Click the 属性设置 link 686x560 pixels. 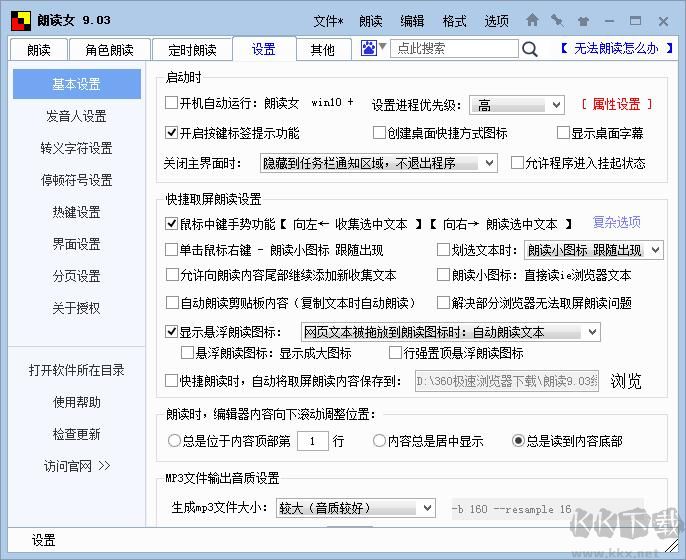point(617,104)
